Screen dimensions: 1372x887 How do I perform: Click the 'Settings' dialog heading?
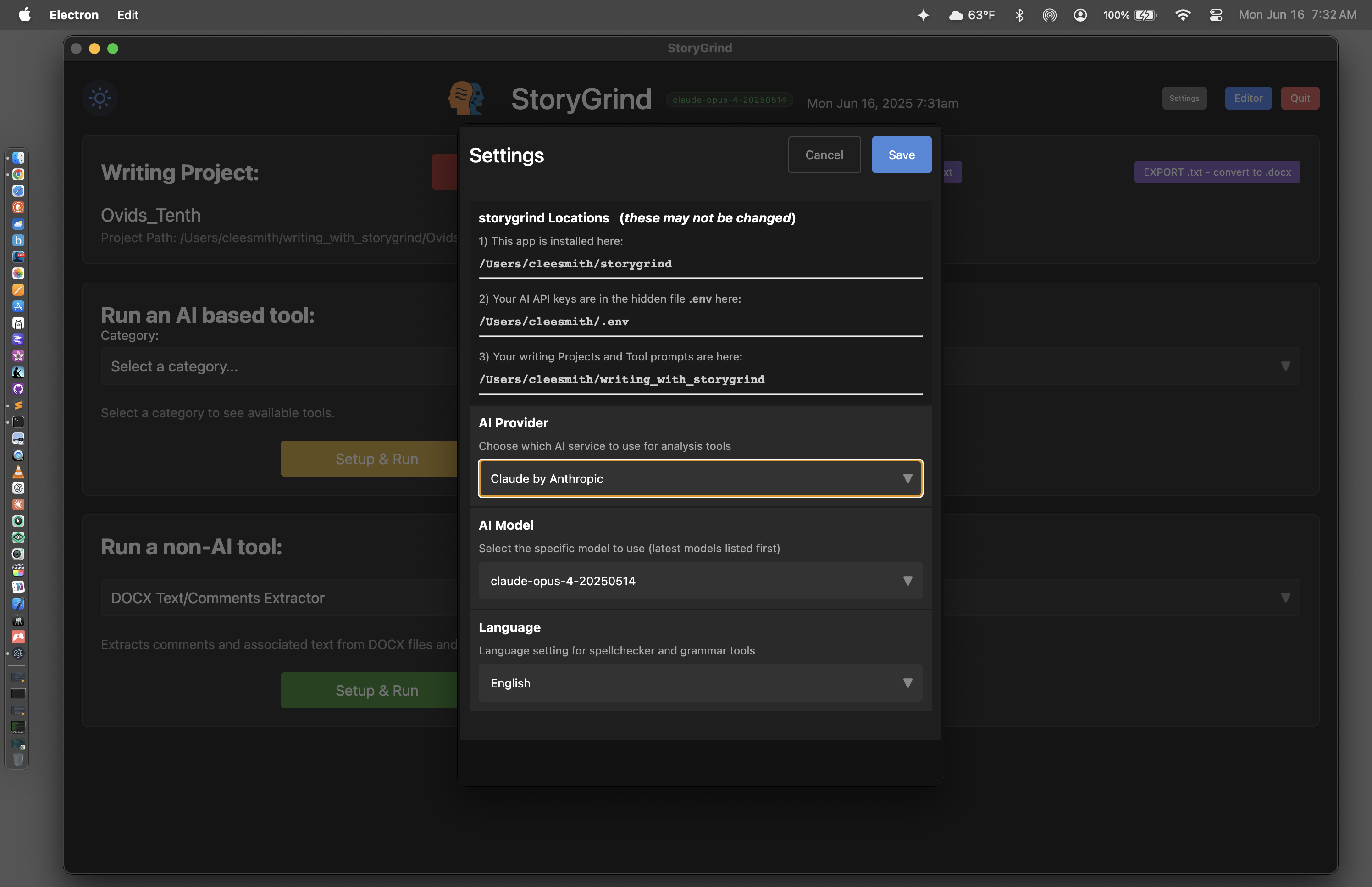(x=507, y=155)
